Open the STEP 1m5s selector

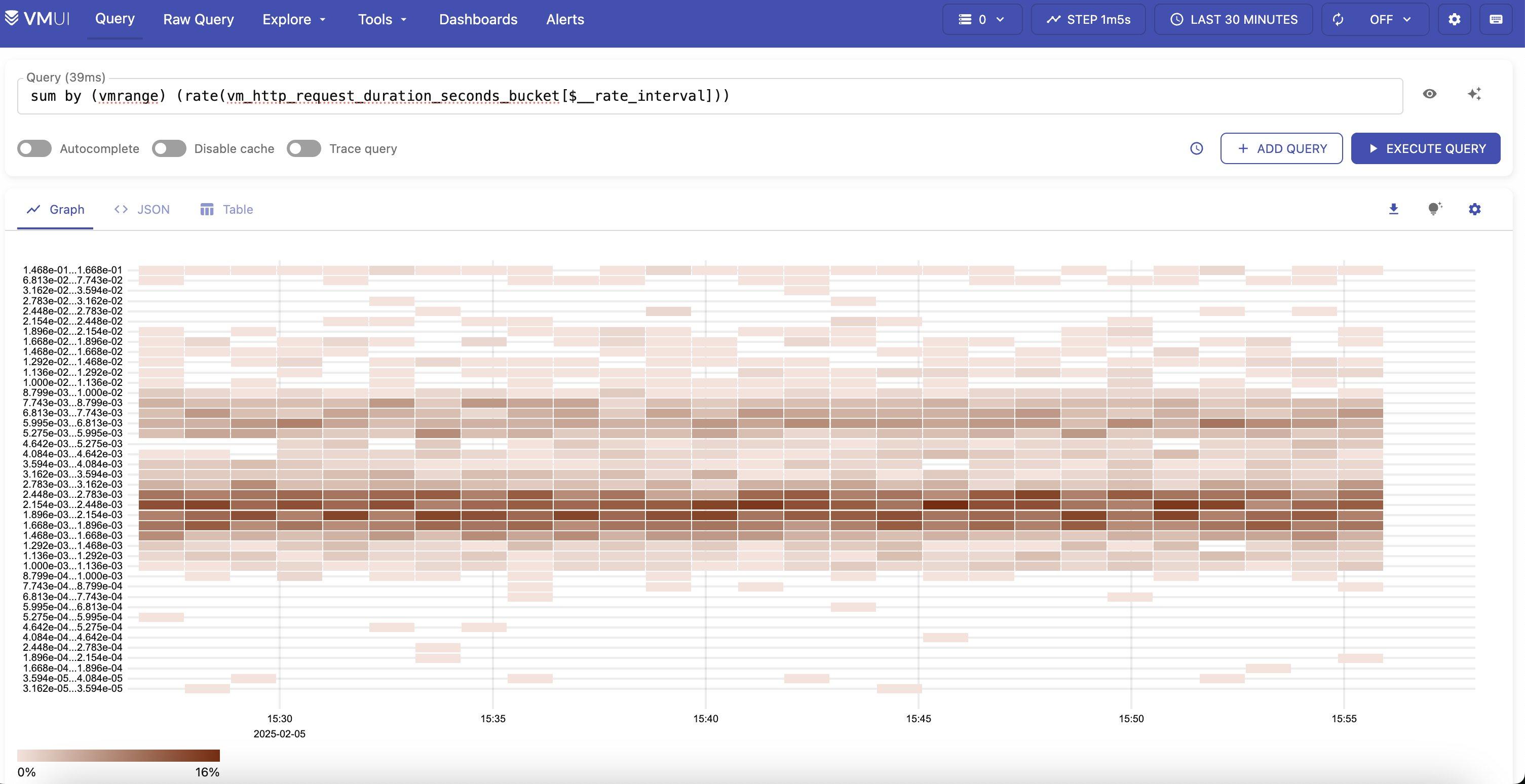pyautogui.click(x=1088, y=20)
